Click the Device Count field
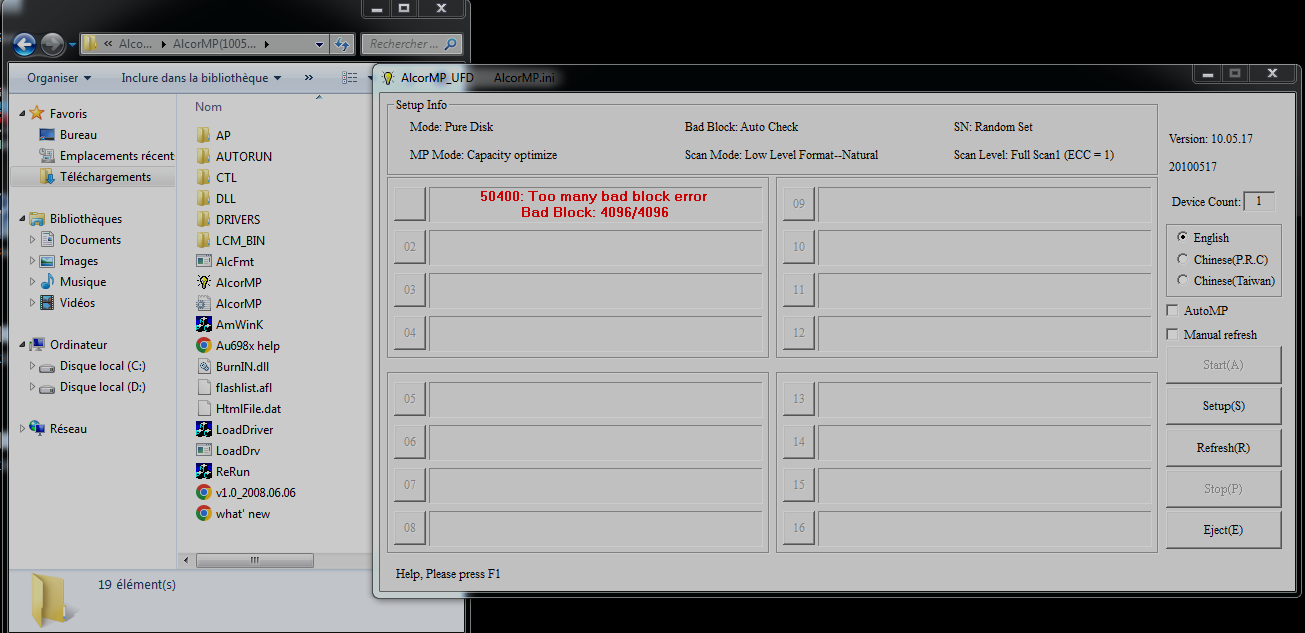 click(x=1259, y=201)
